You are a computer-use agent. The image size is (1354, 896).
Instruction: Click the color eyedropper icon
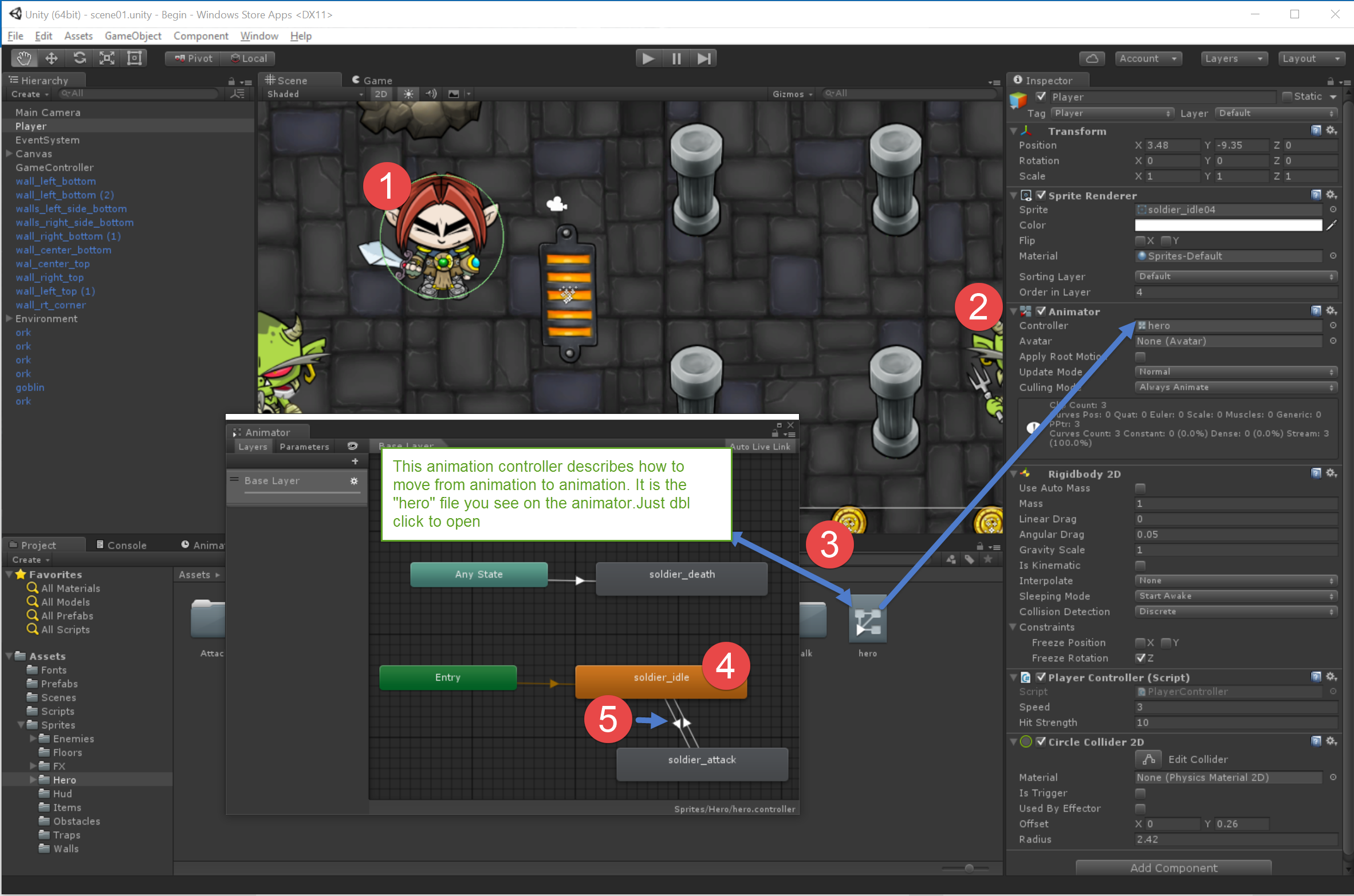coord(1332,225)
